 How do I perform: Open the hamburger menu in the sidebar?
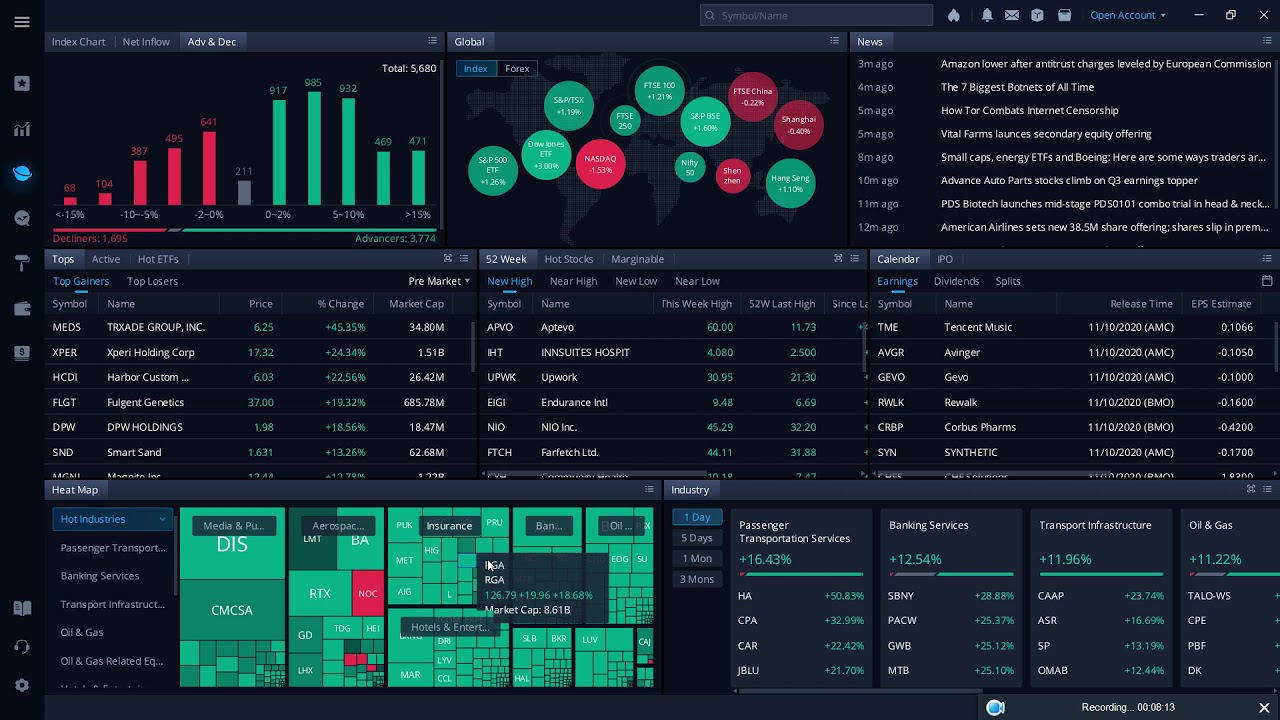(x=22, y=22)
